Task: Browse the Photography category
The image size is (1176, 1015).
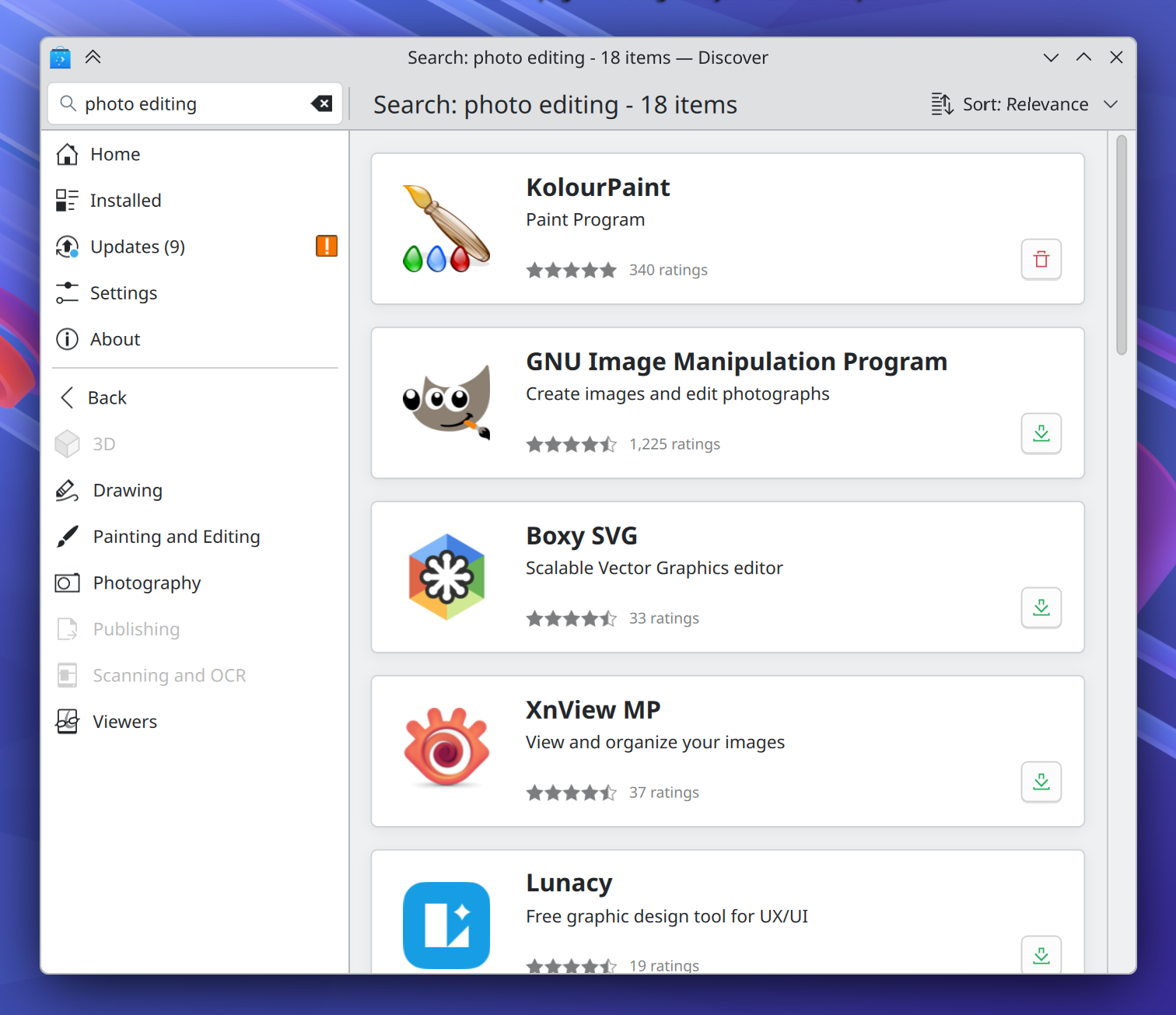Action: tap(147, 583)
